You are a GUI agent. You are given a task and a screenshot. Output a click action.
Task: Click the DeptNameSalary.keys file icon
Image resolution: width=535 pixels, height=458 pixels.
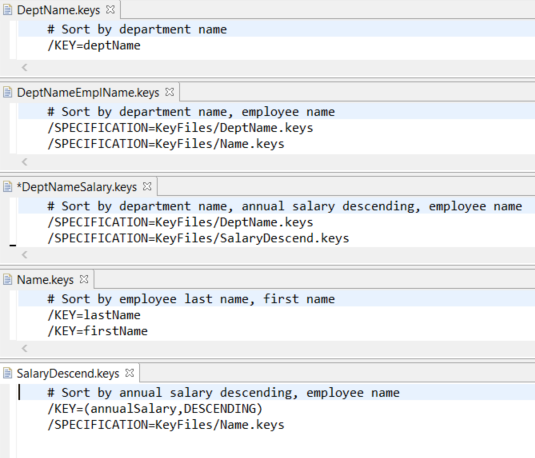8,187
